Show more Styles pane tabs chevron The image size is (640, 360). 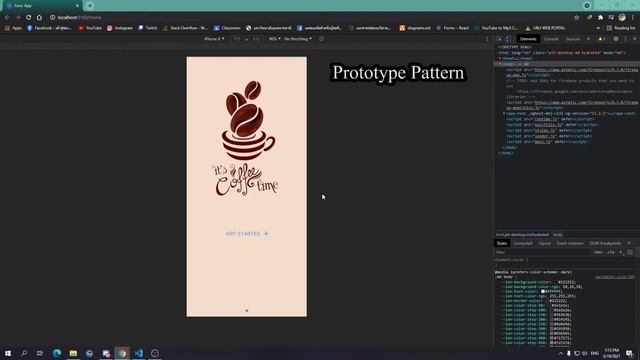coord(629,243)
